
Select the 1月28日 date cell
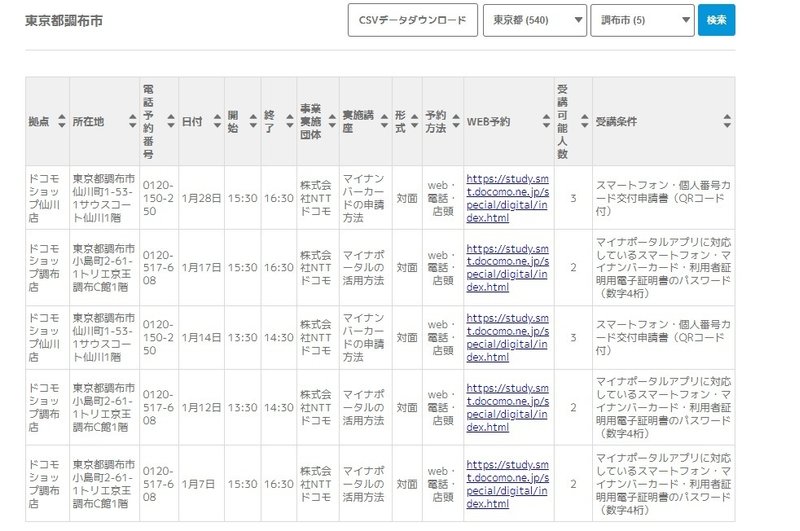[202, 198]
